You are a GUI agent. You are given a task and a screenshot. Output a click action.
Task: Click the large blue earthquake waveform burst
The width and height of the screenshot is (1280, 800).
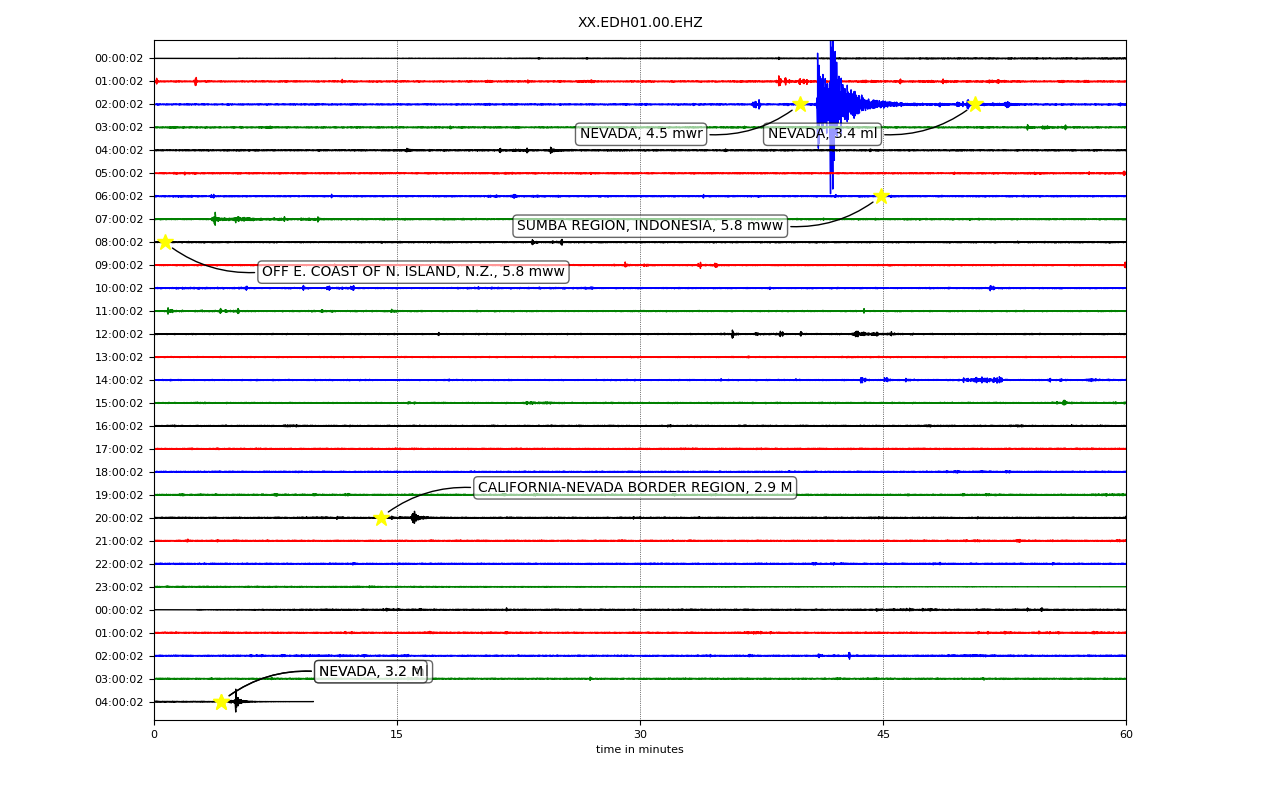(x=832, y=110)
